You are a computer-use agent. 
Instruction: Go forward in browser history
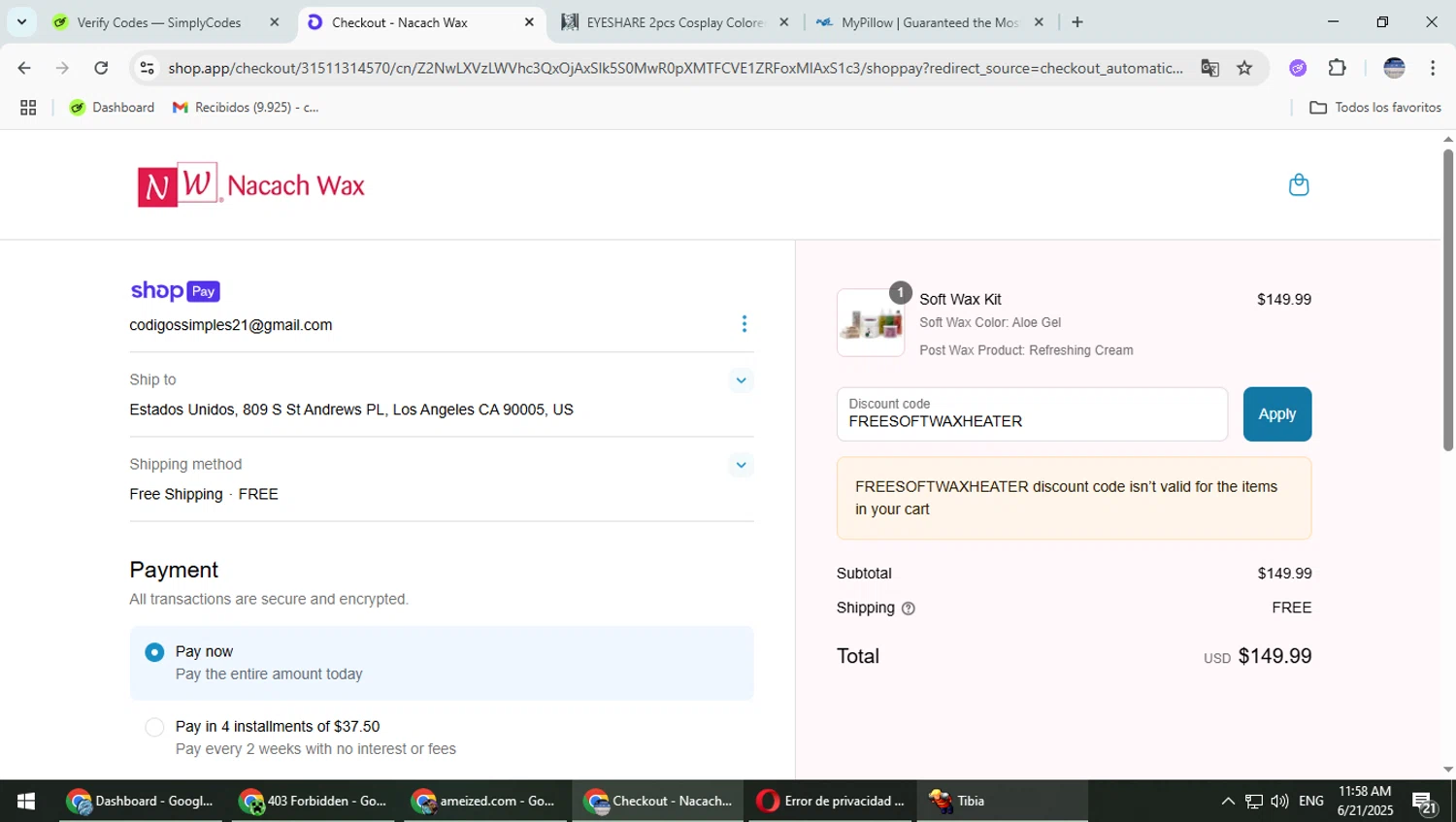[62, 68]
